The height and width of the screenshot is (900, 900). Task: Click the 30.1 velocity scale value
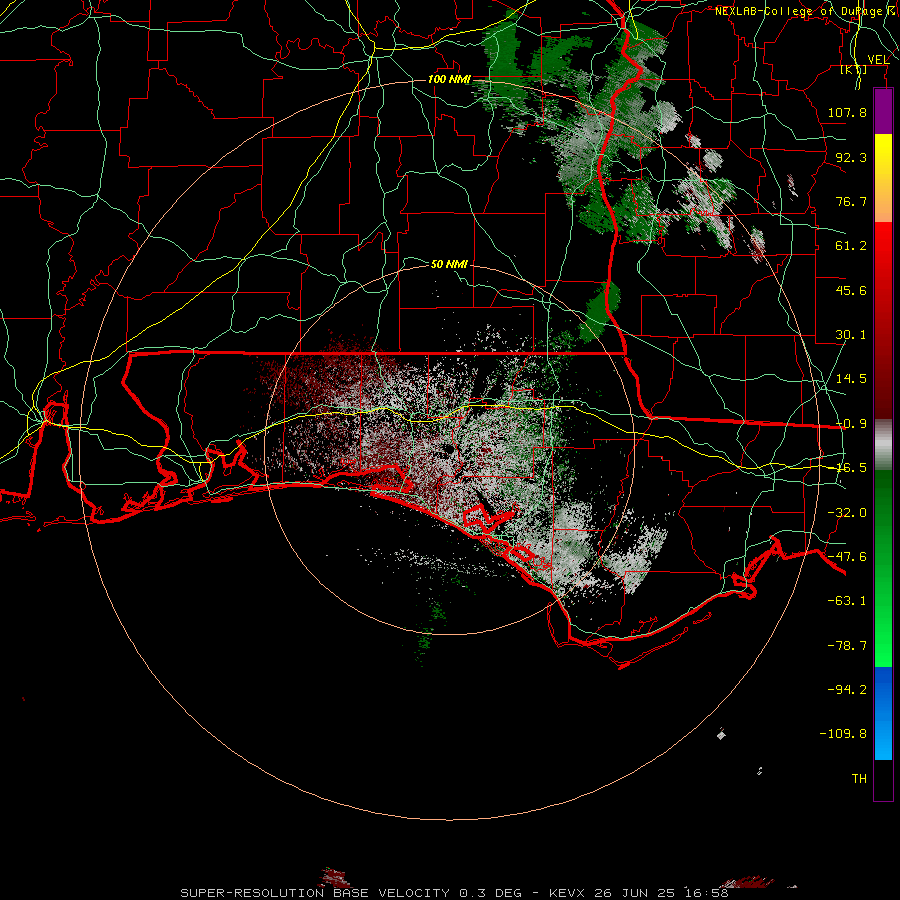pyautogui.click(x=851, y=335)
